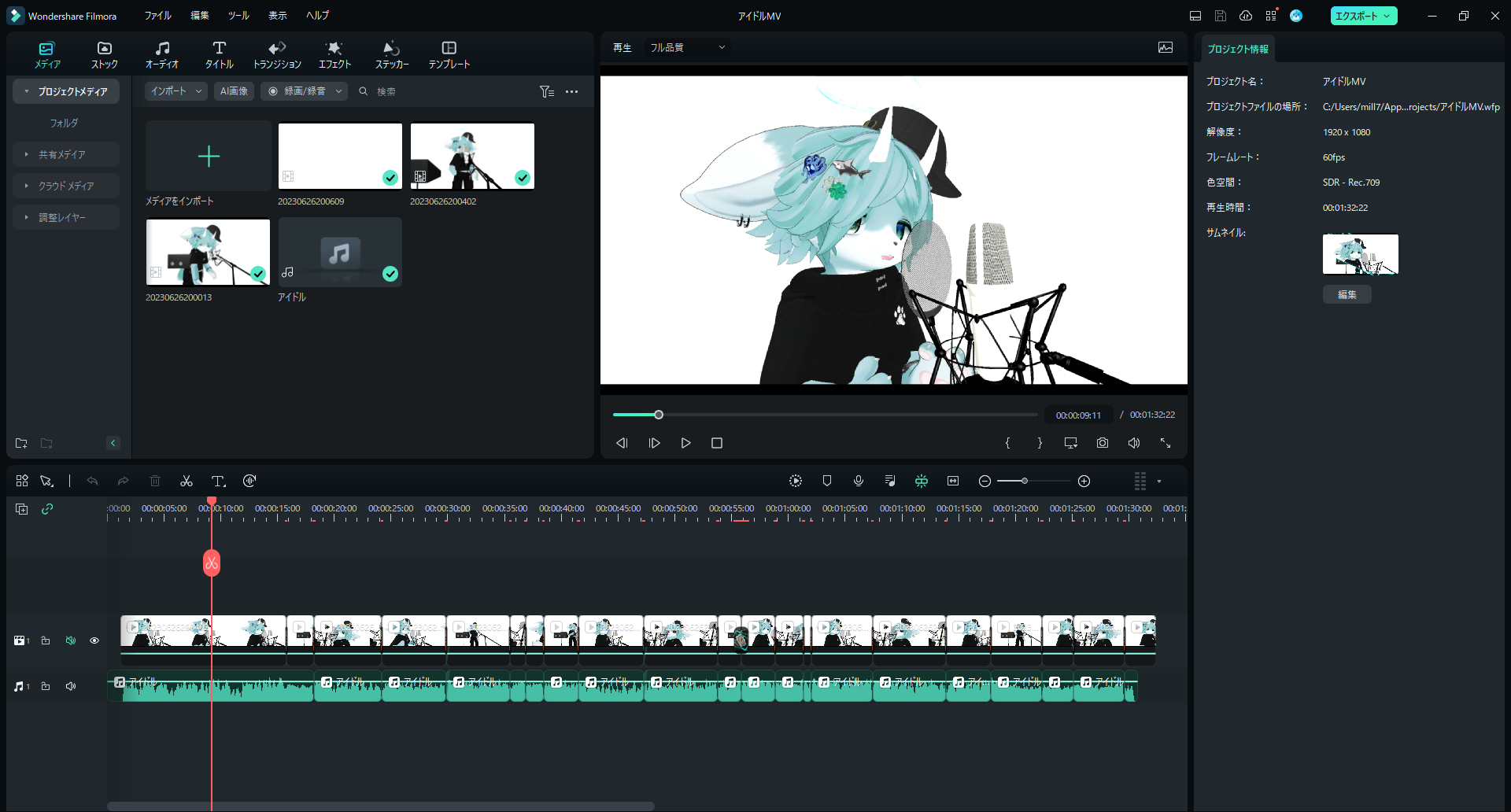Screen dimensions: 1511x812
Task: Redo the last action
Action: click(x=123, y=481)
